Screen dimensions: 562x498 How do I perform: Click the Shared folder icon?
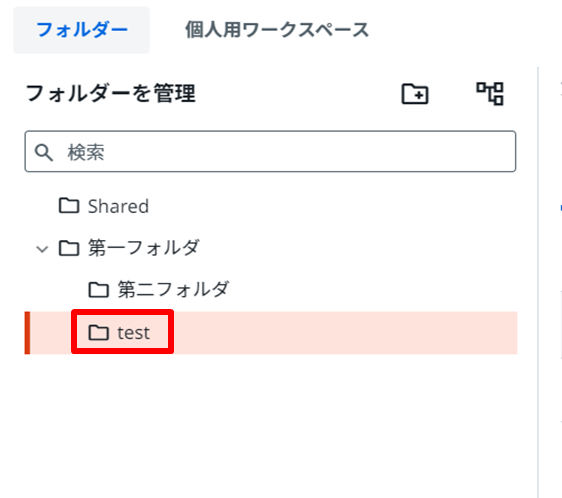[x=69, y=206]
